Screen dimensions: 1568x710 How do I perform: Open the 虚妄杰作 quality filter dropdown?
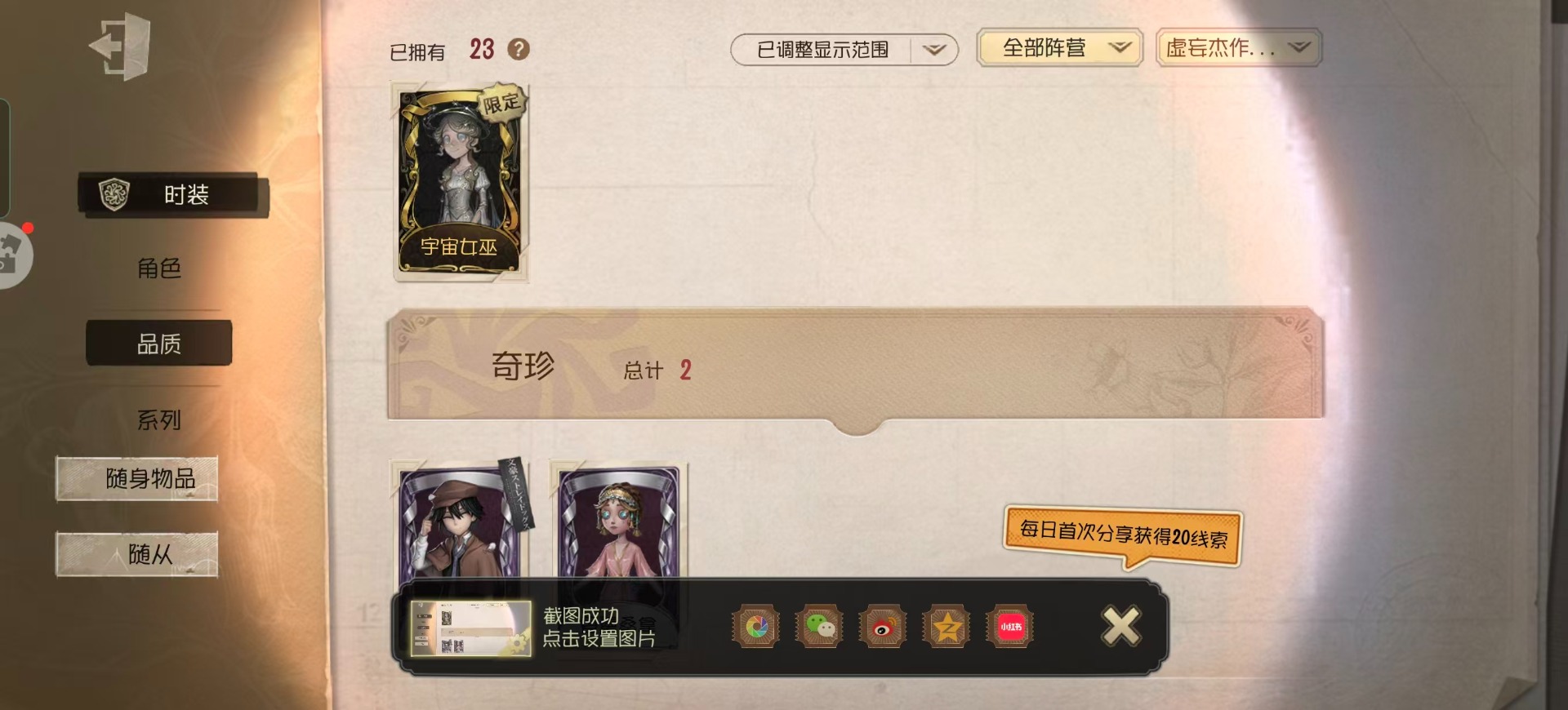pos(1239,48)
